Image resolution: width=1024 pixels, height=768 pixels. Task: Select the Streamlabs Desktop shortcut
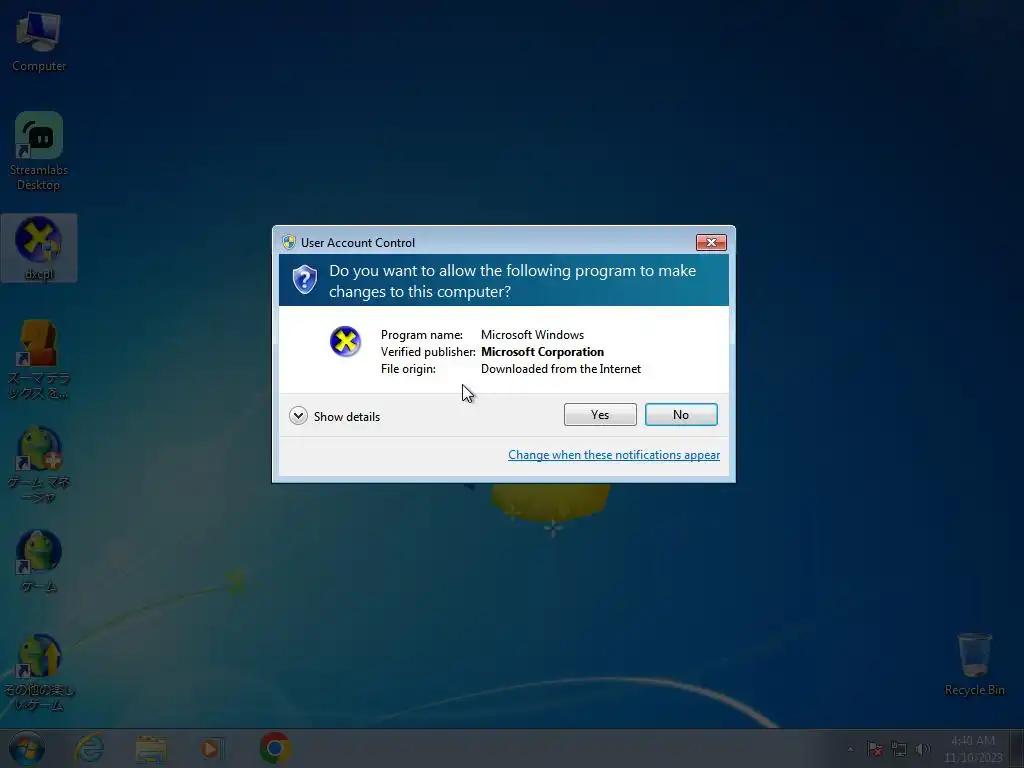coord(39,152)
